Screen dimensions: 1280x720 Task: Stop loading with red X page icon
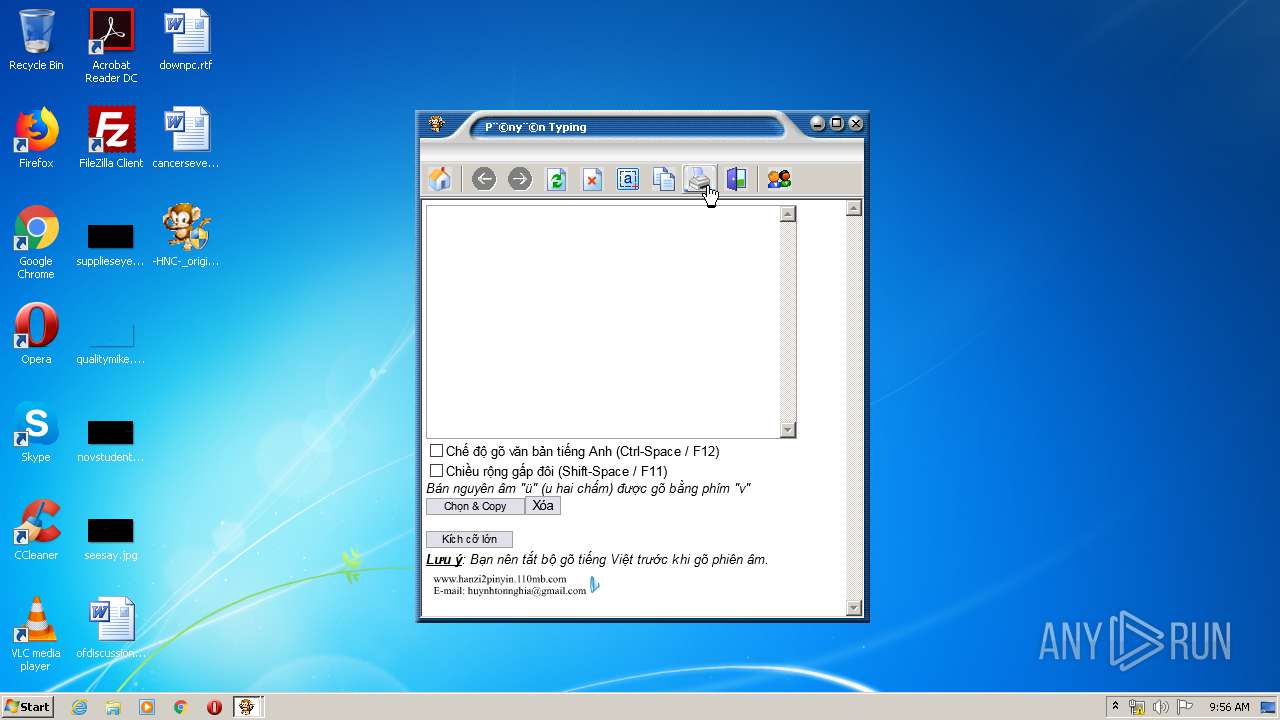click(x=593, y=179)
